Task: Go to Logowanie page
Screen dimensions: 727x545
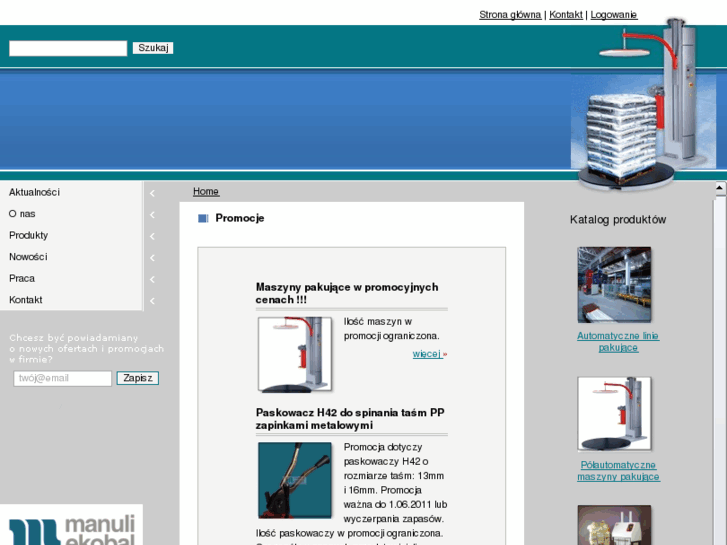Action: 614,15
